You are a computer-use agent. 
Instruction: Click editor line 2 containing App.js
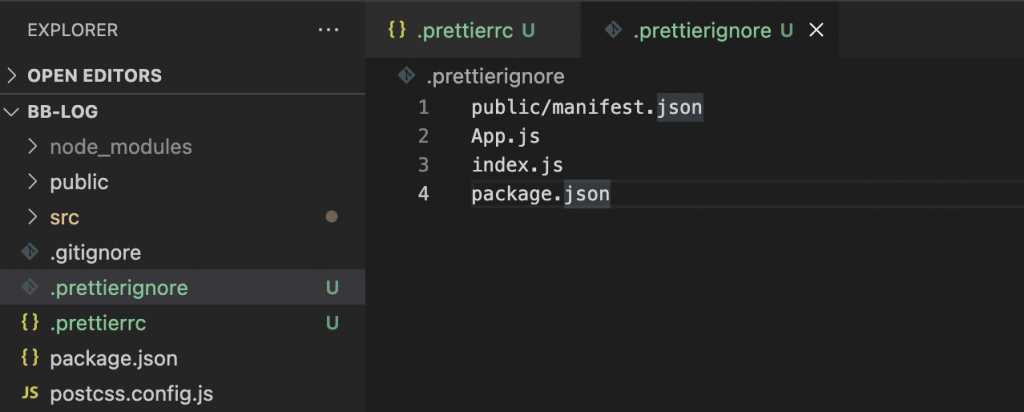click(x=505, y=136)
